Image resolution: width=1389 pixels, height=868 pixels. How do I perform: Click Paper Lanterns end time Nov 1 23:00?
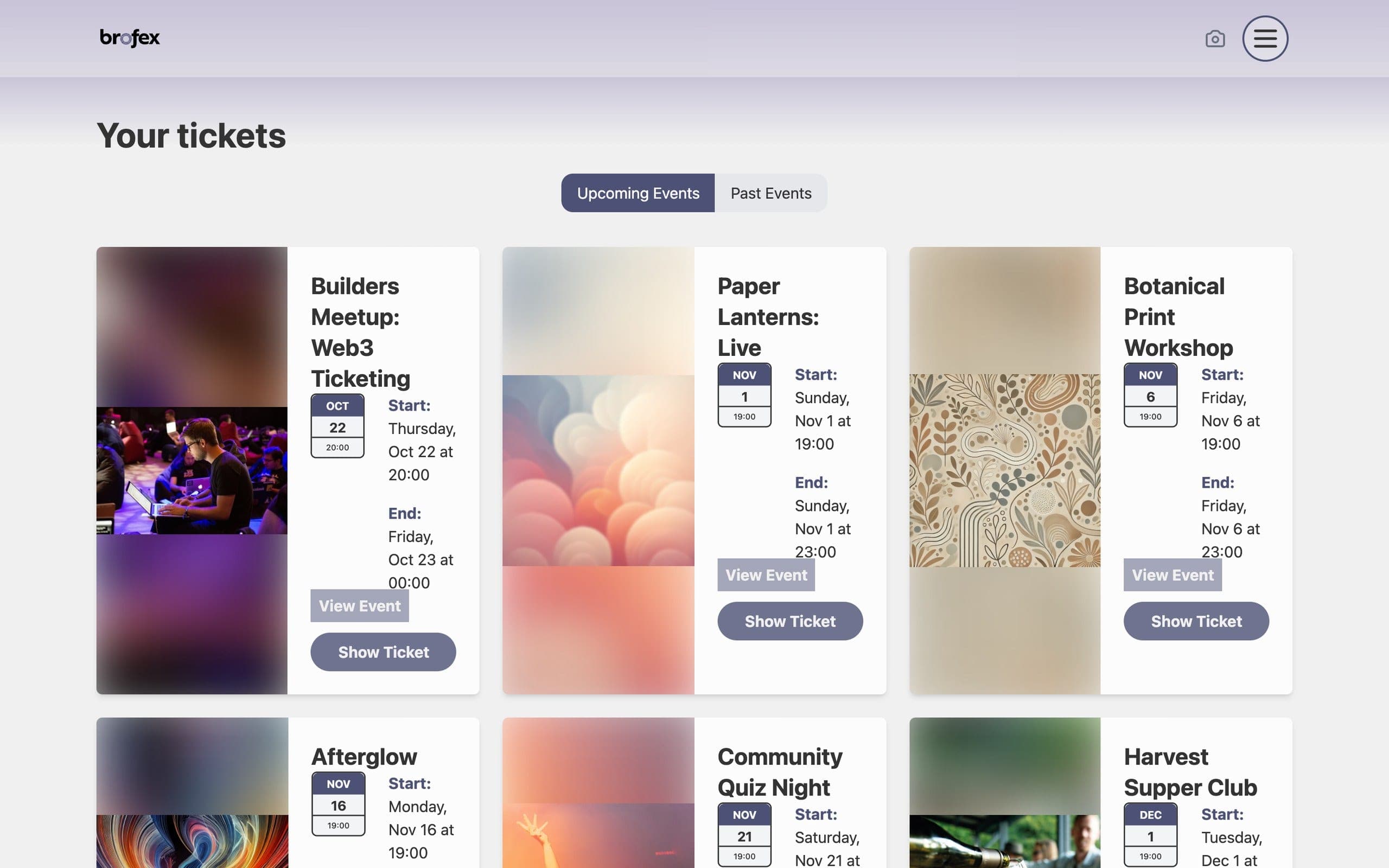click(823, 529)
